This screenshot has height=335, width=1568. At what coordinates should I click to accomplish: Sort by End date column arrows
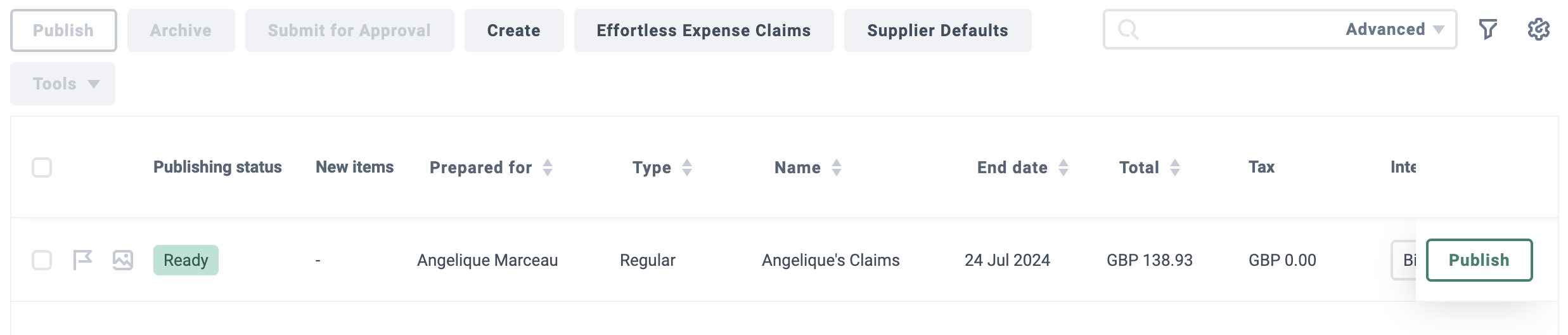pyautogui.click(x=1064, y=167)
